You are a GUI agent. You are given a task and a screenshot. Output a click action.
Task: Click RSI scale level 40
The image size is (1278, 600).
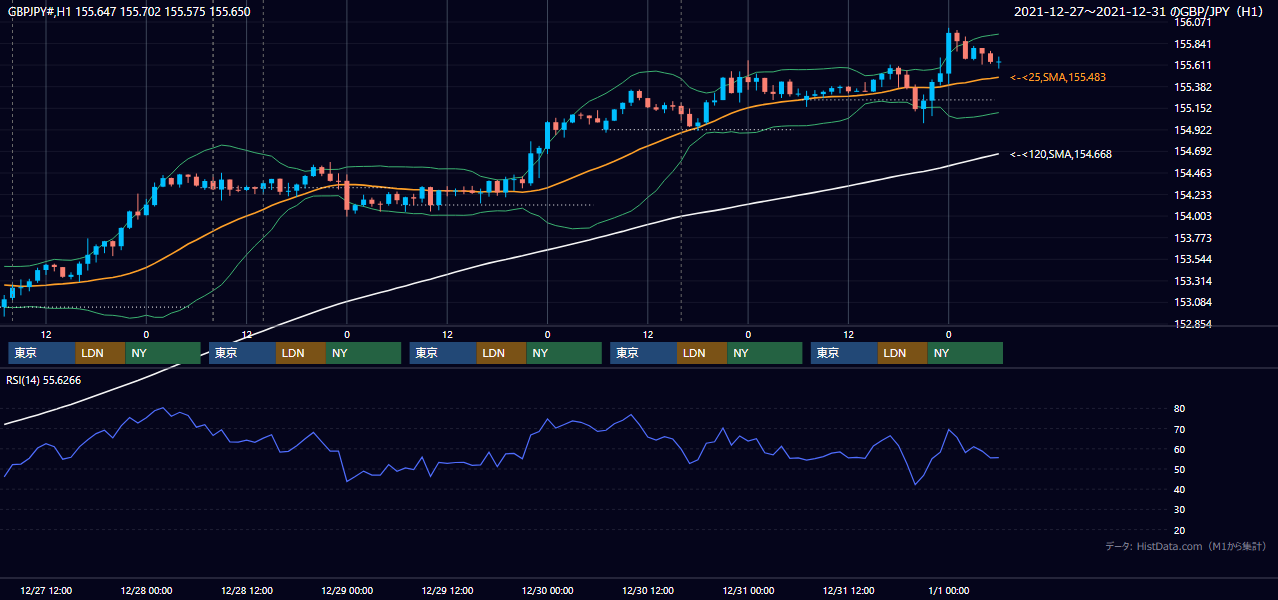click(1180, 489)
